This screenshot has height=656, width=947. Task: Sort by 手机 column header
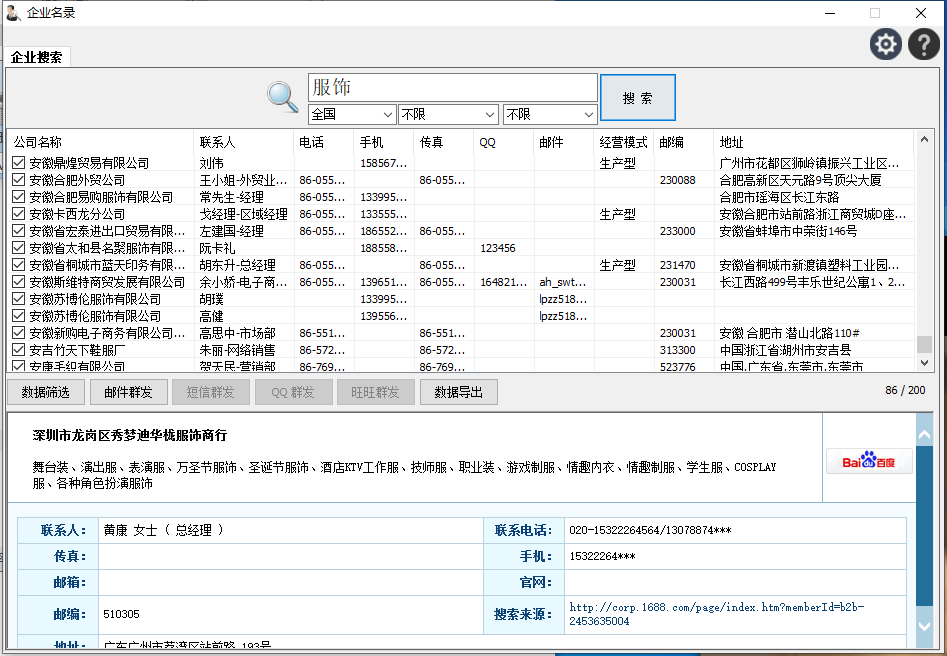(384, 142)
